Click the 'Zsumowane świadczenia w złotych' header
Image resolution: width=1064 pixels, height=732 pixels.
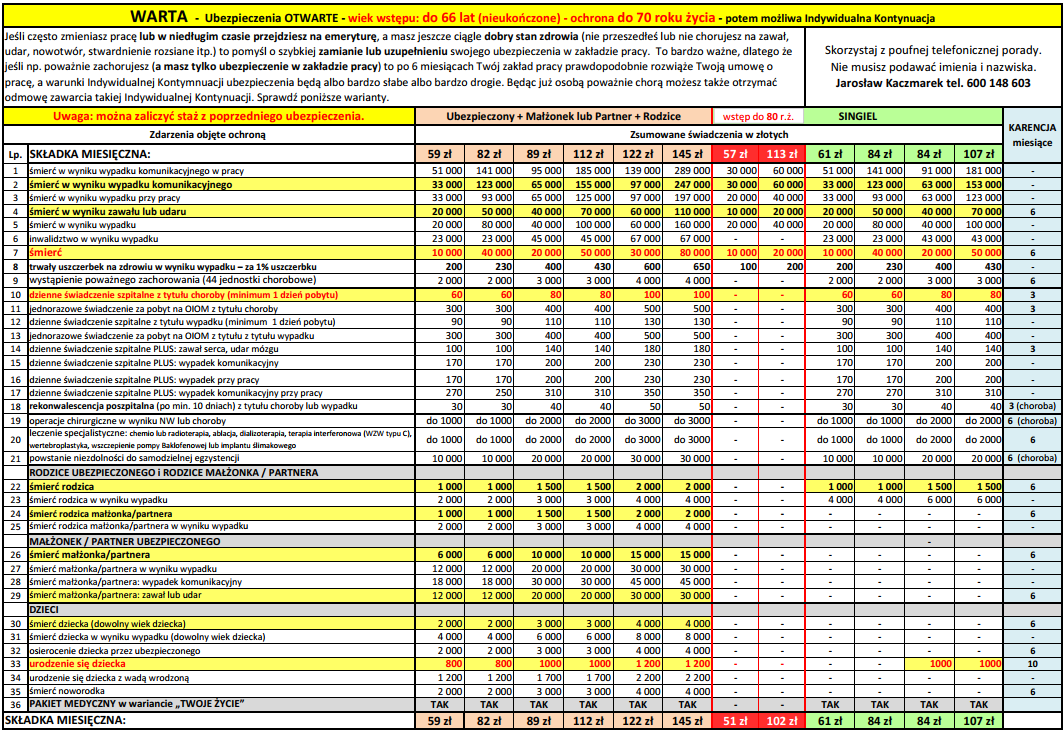tap(709, 134)
